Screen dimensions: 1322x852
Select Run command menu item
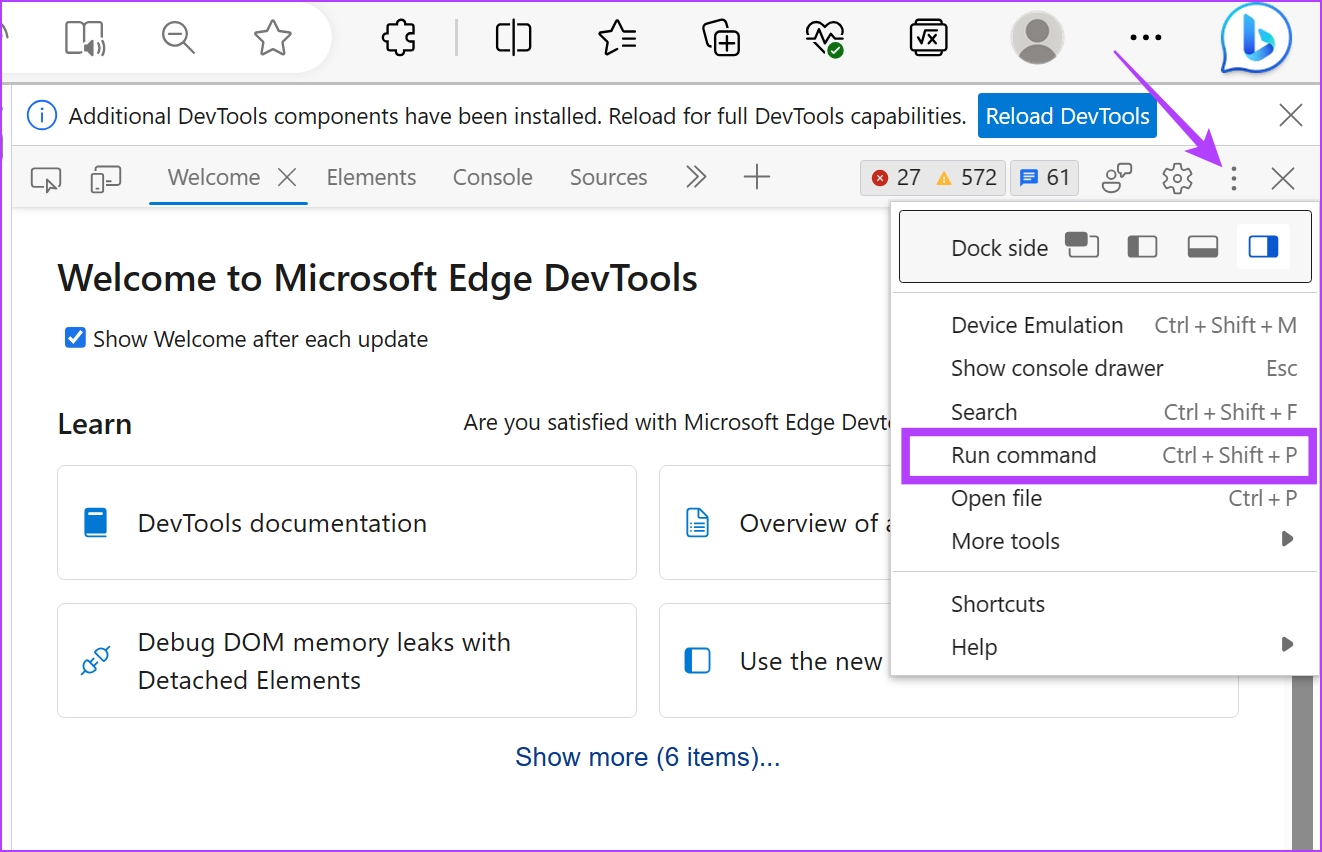1104,455
